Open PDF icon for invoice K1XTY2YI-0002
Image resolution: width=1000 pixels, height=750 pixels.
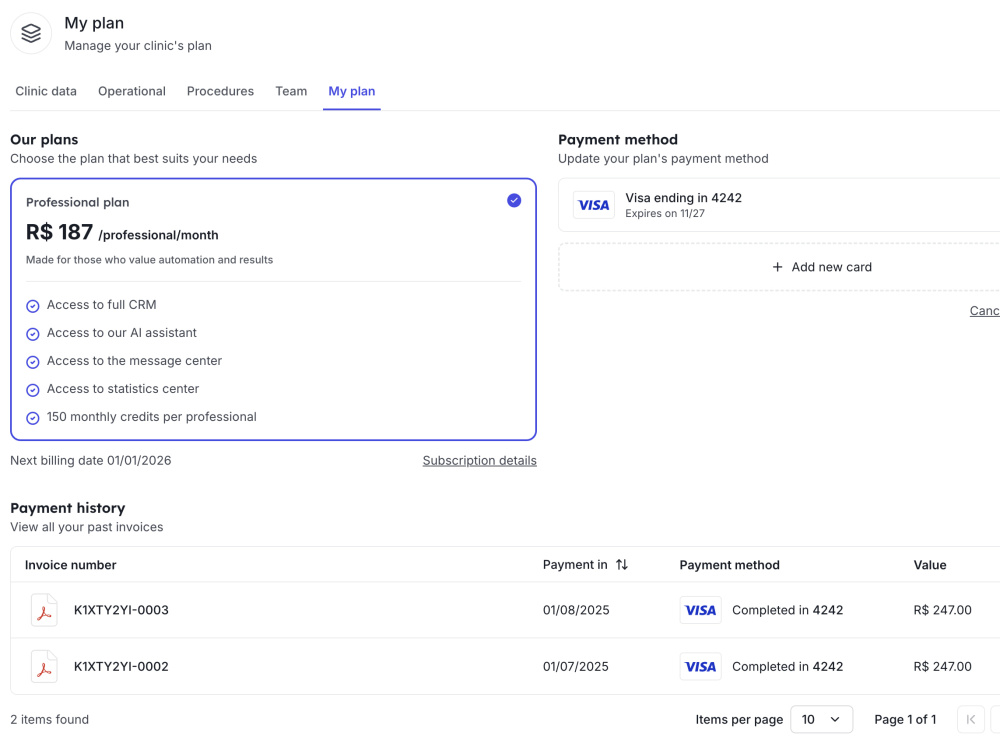(x=44, y=666)
